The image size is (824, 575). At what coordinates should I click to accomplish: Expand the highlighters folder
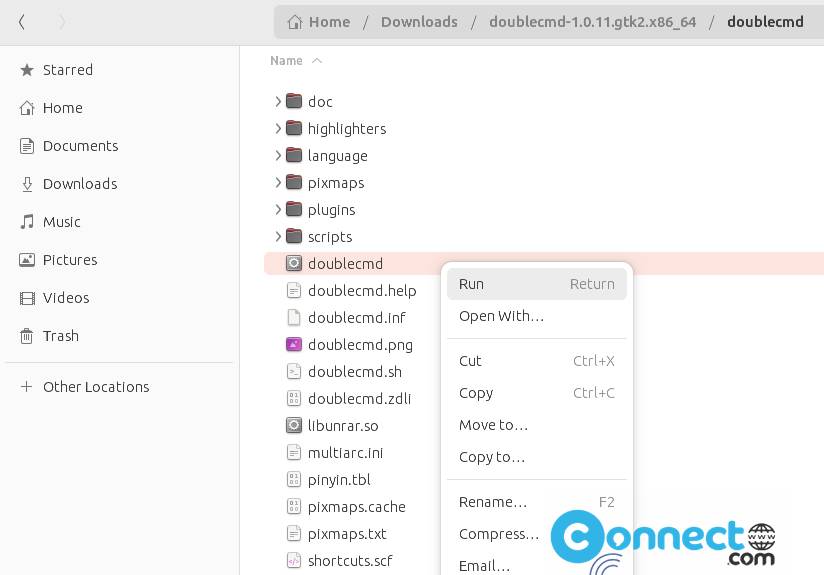(x=277, y=128)
